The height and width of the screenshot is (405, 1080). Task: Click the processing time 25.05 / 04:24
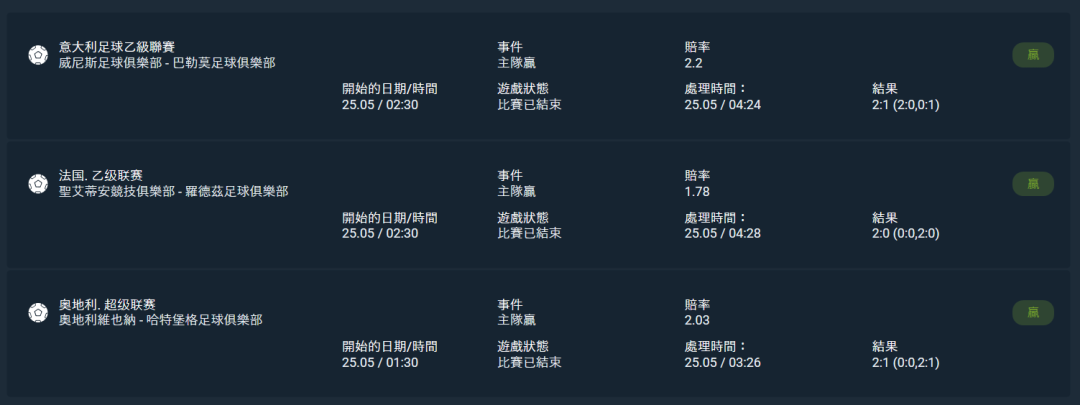pyautogui.click(x=723, y=105)
